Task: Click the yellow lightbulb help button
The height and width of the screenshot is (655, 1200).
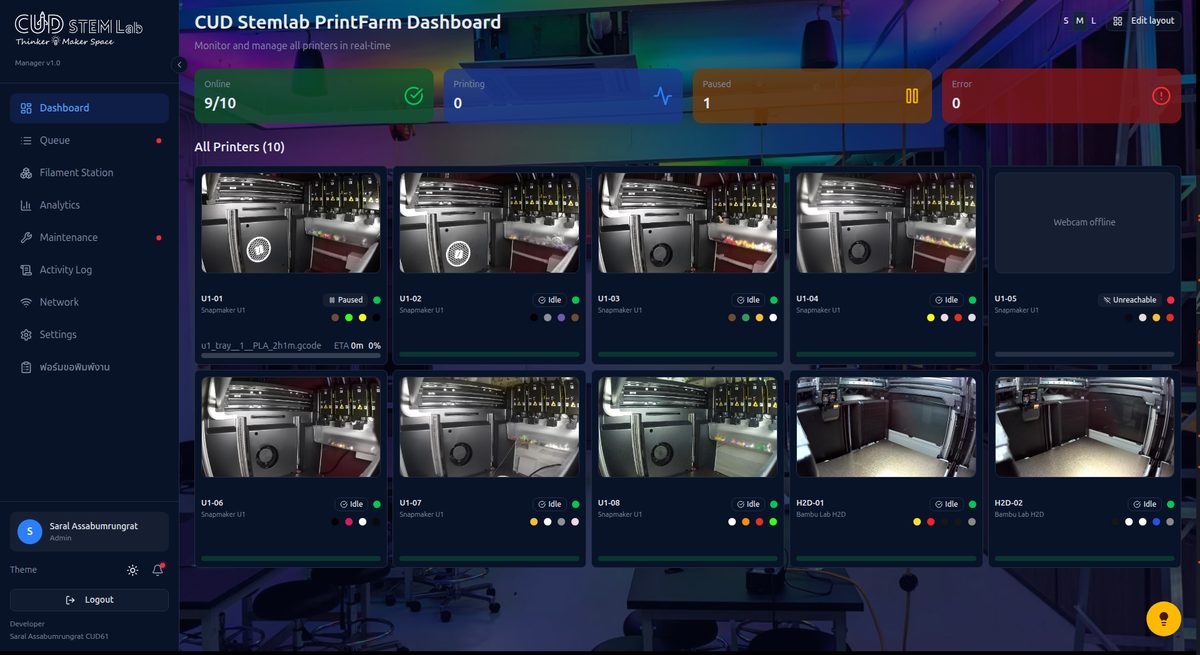Action: point(1163,618)
